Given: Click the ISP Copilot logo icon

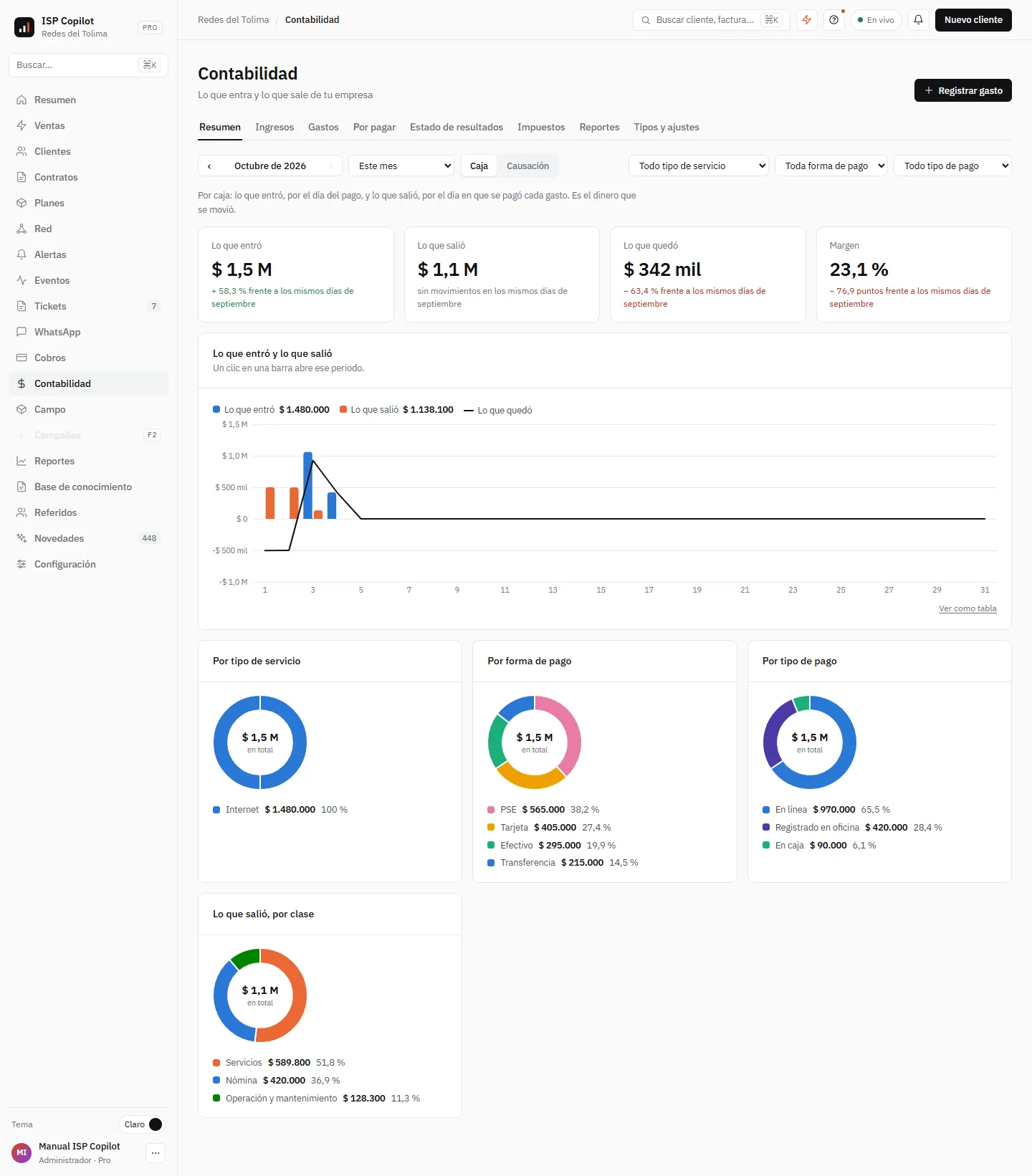Looking at the screenshot, I should [24, 27].
